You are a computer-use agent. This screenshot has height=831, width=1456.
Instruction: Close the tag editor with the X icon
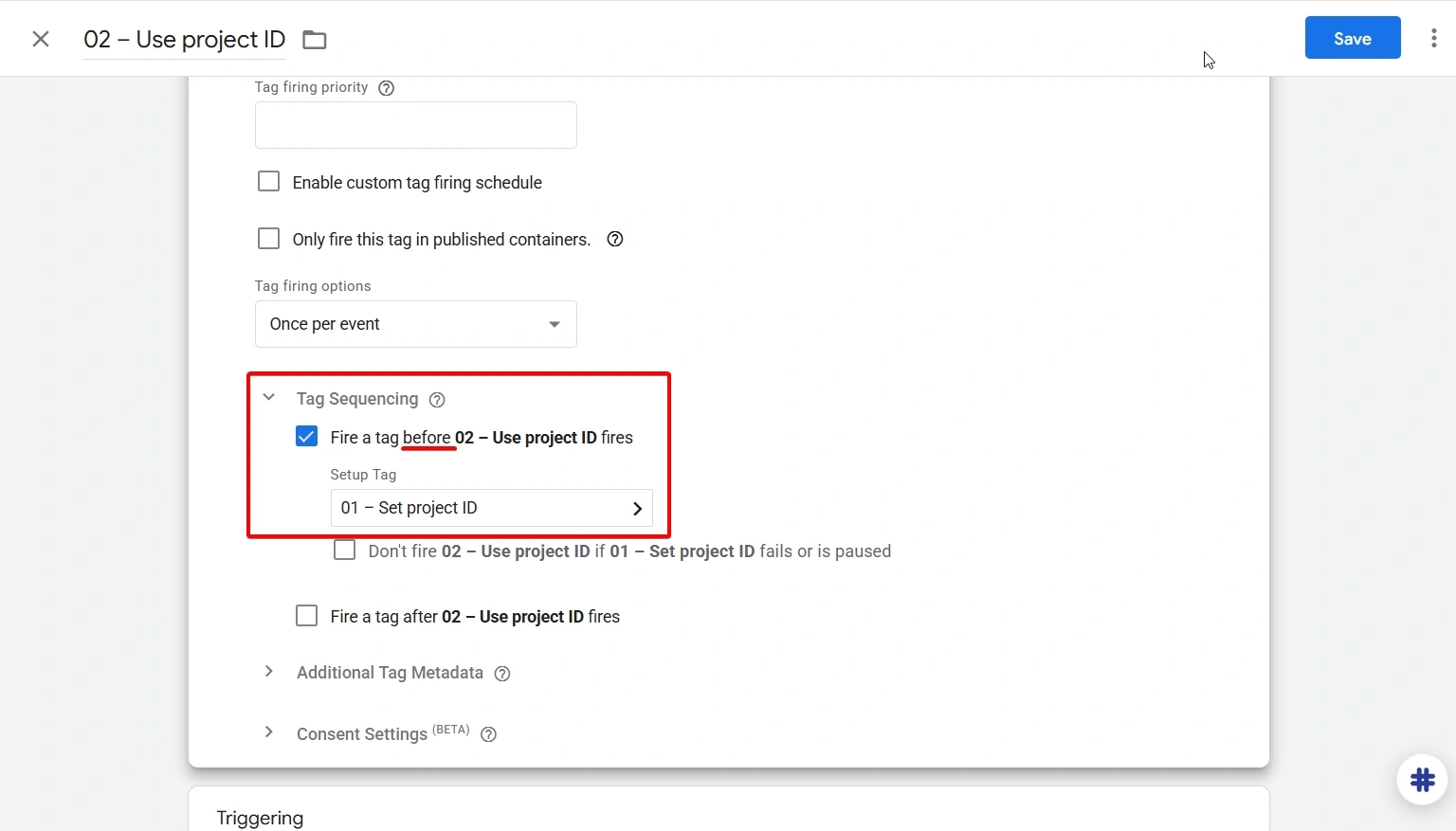(x=41, y=39)
